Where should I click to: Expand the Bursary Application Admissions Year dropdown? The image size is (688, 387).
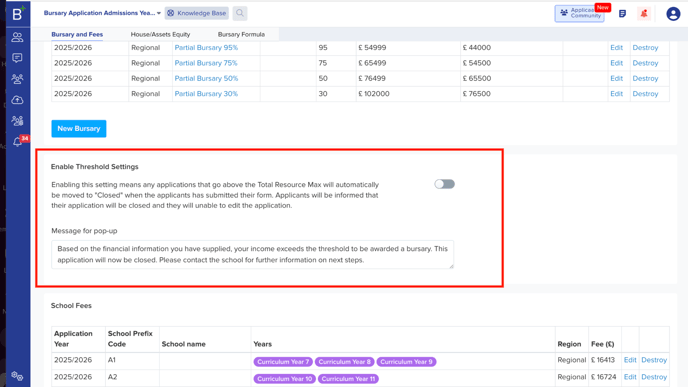(x=102, y=13)
